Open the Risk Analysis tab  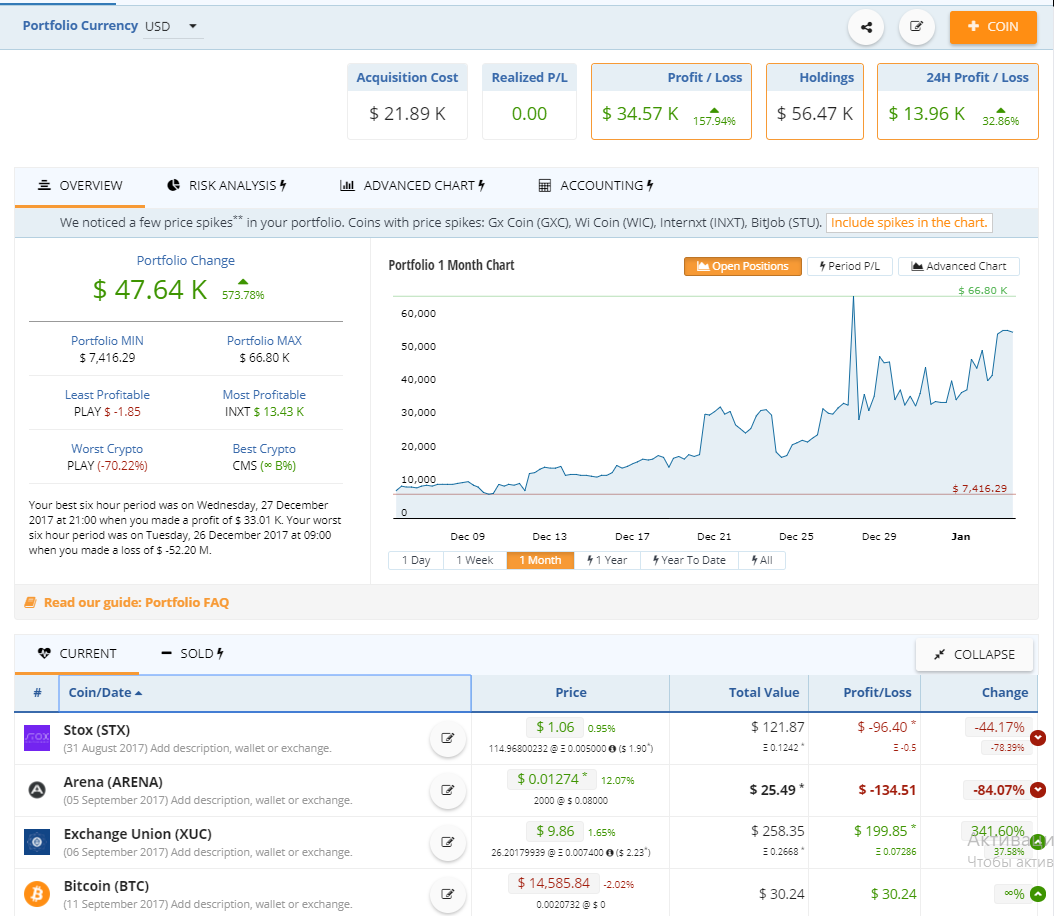(x=227, y=186)
